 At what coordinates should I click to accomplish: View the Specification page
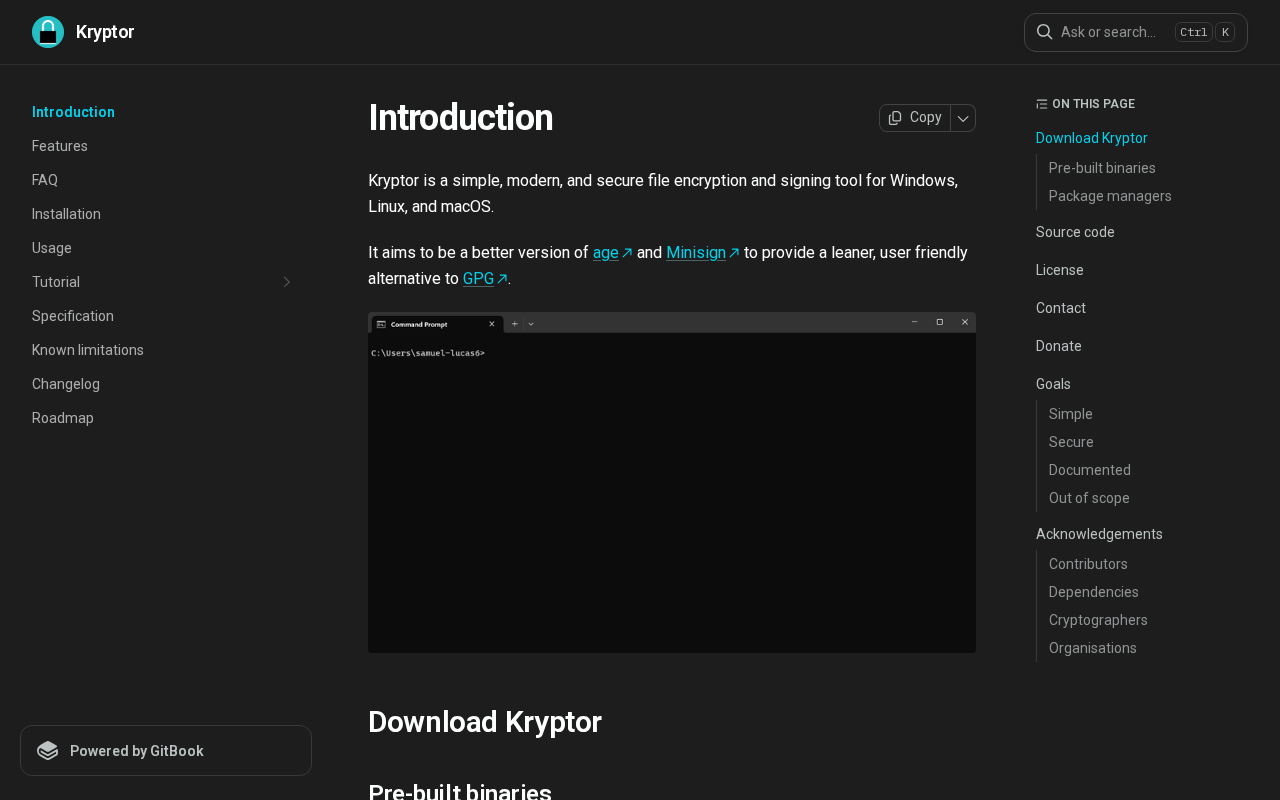point(73,316)
